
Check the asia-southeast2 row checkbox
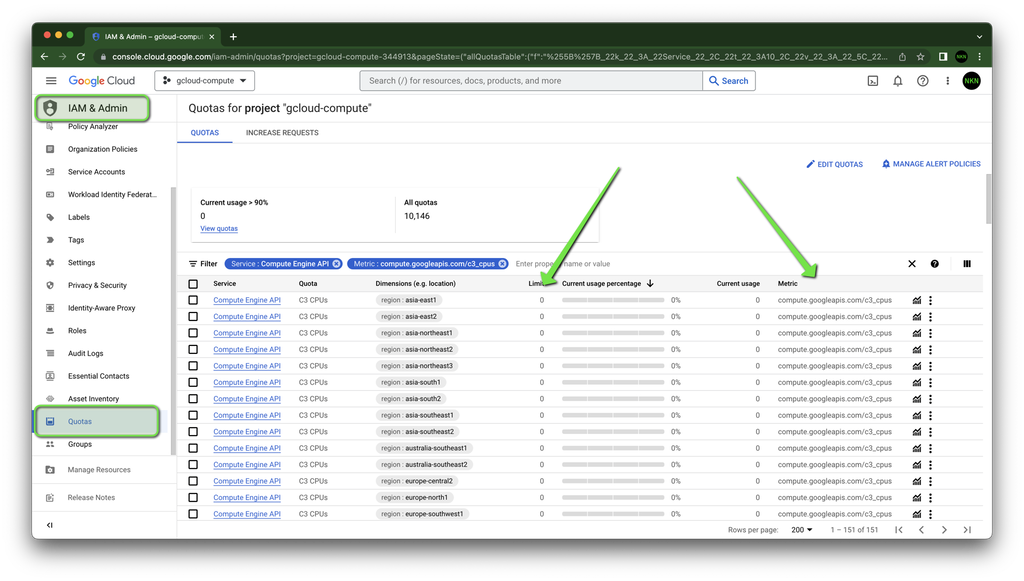click(x=193, y=432)
